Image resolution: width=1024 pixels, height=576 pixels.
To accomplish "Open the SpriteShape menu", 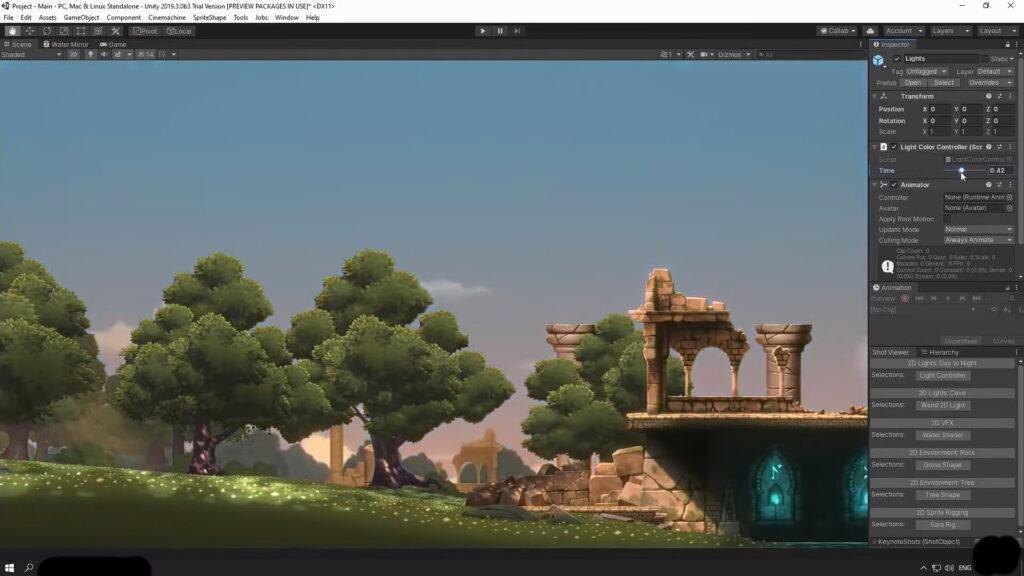I will tap(209, 18).
